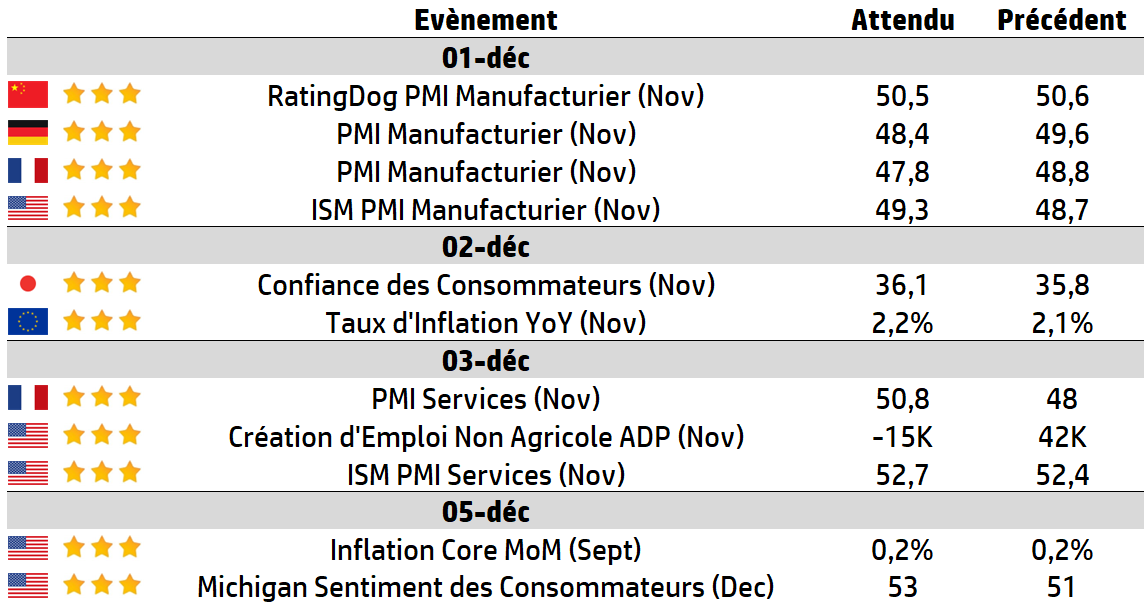The height and width of the screenshot is (609, 1144).
Task: Click the stars beside RatingDog PMI Manufacturier
Action: pyautogui.click(x=102, y=95)
